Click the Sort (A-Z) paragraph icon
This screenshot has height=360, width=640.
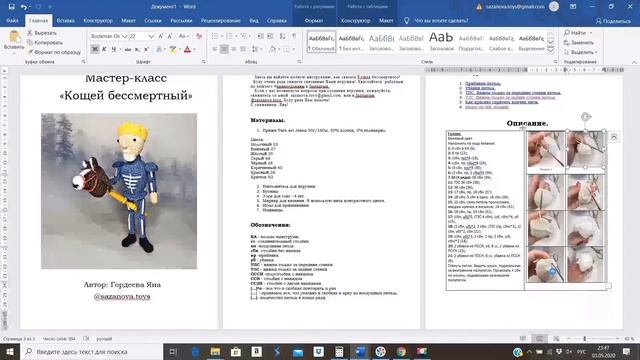click(282, 36)
